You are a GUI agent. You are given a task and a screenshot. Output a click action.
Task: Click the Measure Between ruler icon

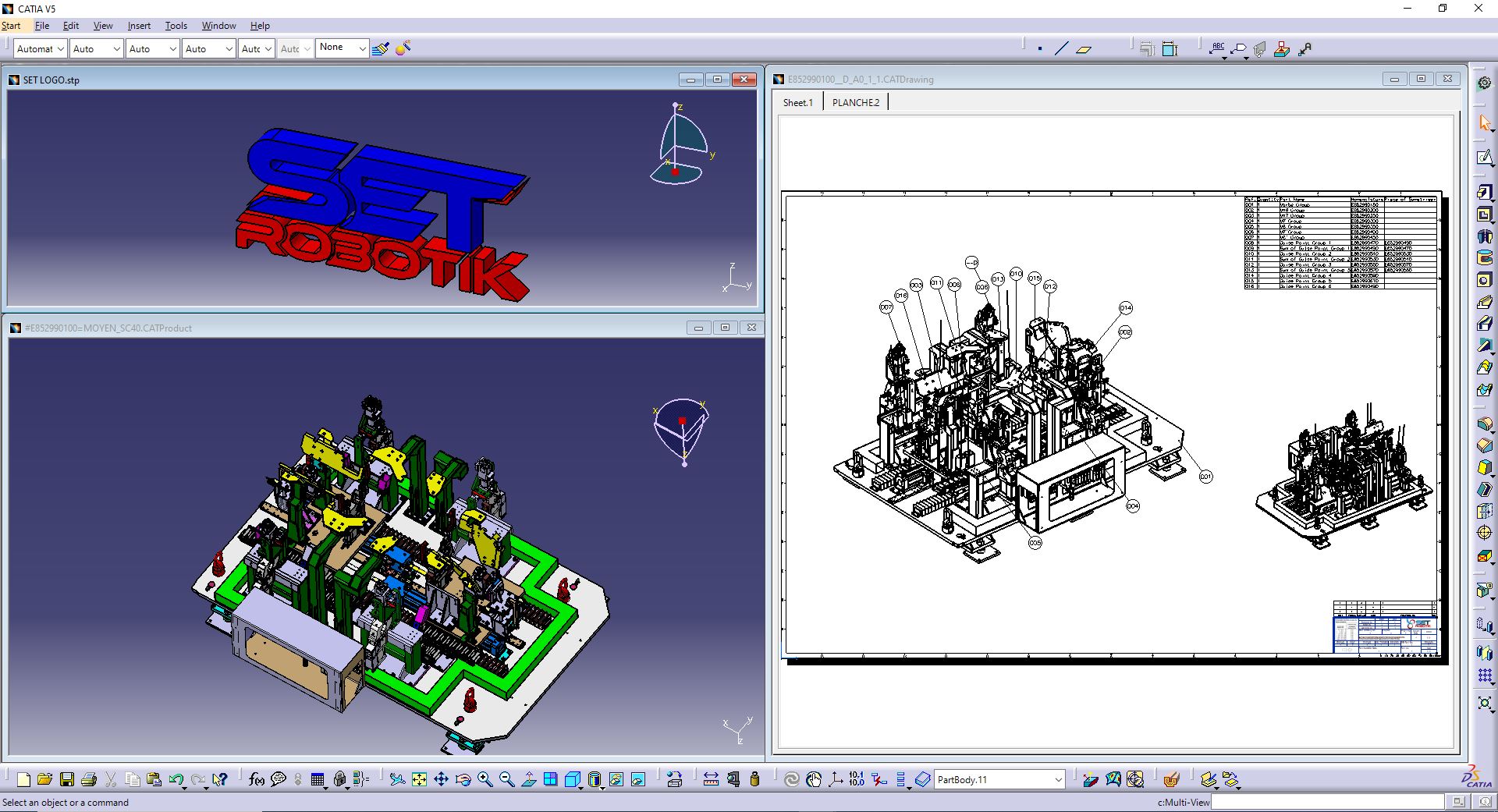click(x=711, y=779)
